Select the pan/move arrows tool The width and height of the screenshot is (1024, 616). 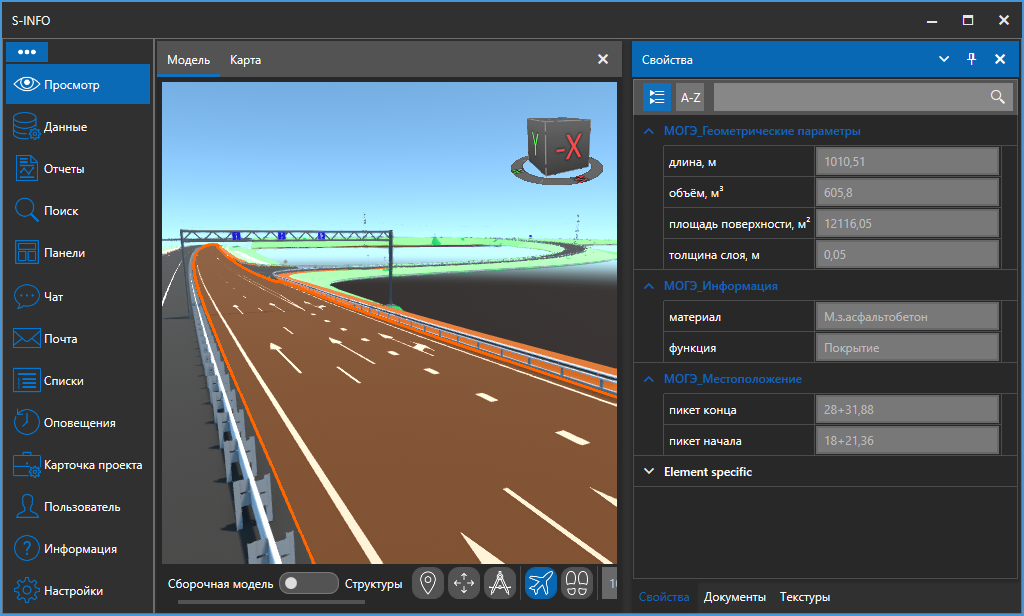coord(464,582)
